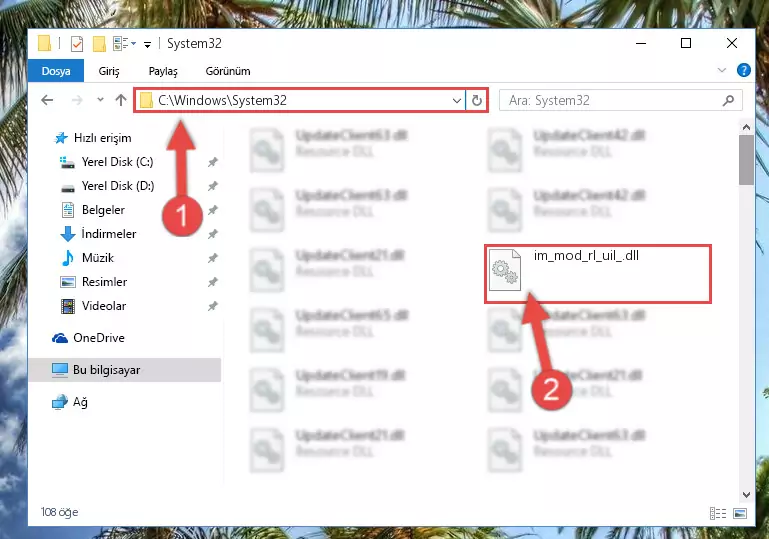Expand the ribbon with the chevron

721,70
